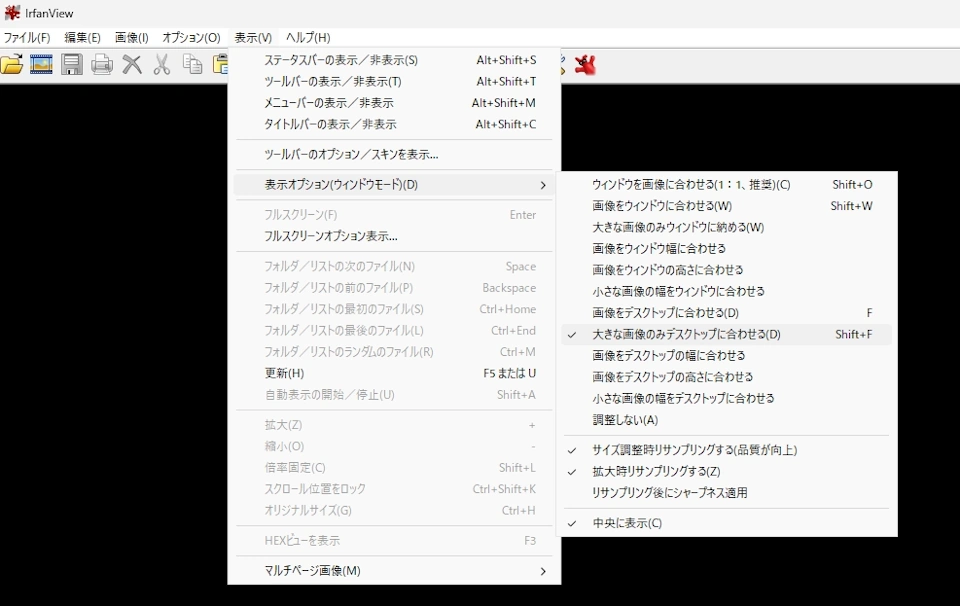Uncheck 中央に表示(C) option

[x=727, y=523]
